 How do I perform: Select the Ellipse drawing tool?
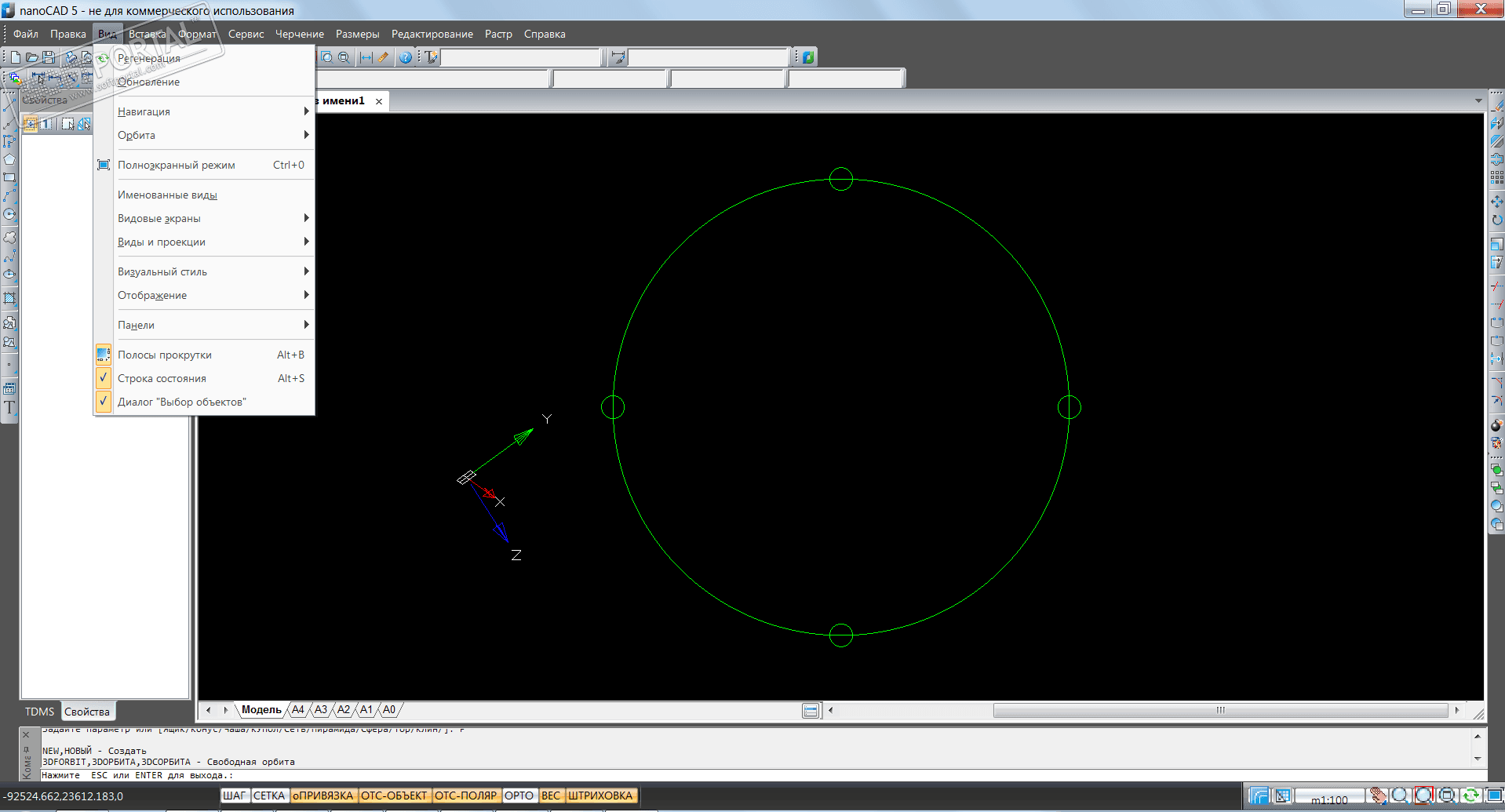(x=9, y=274)
